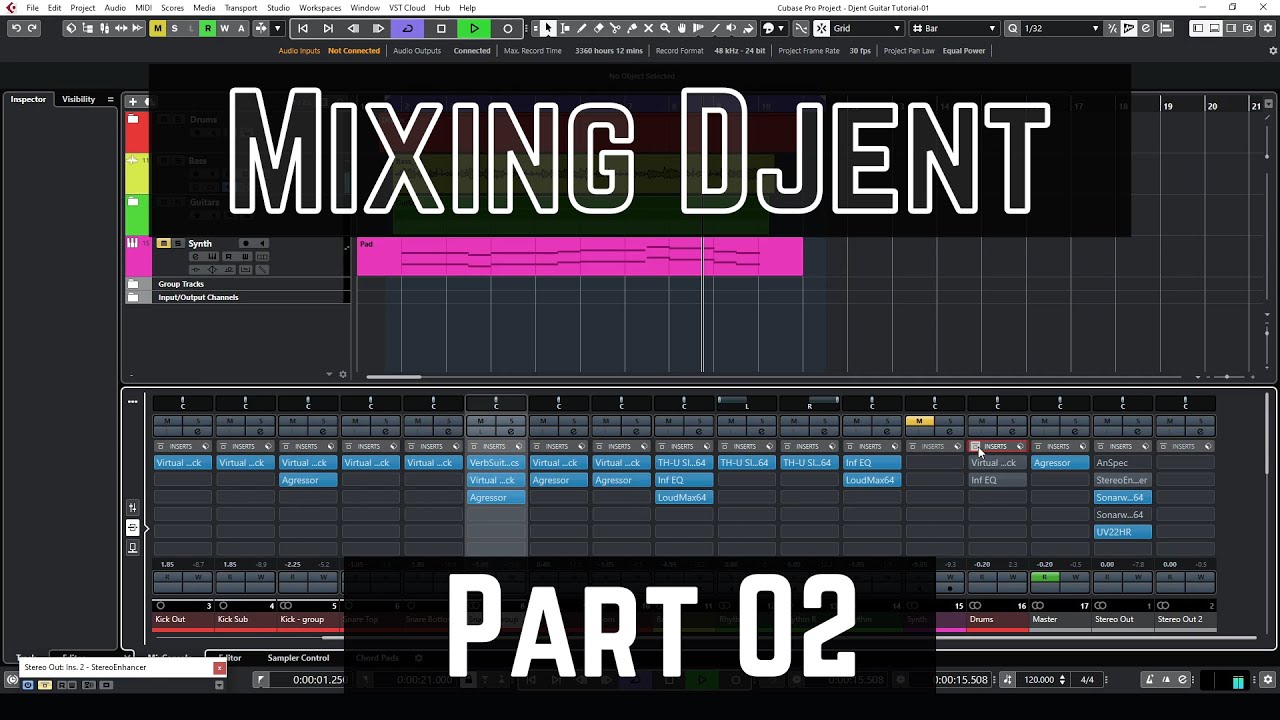The height and width of the screenshot is (720, 1280).
Task: Select the Range Selection tool
Action: (565, 28)
